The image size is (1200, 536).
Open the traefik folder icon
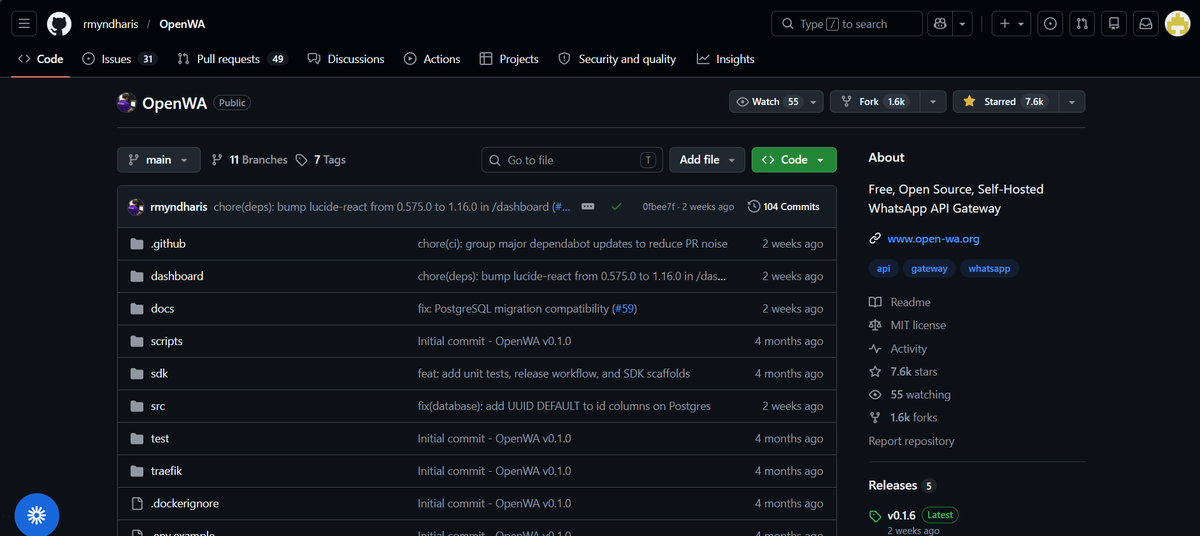[x=137, y=471]
